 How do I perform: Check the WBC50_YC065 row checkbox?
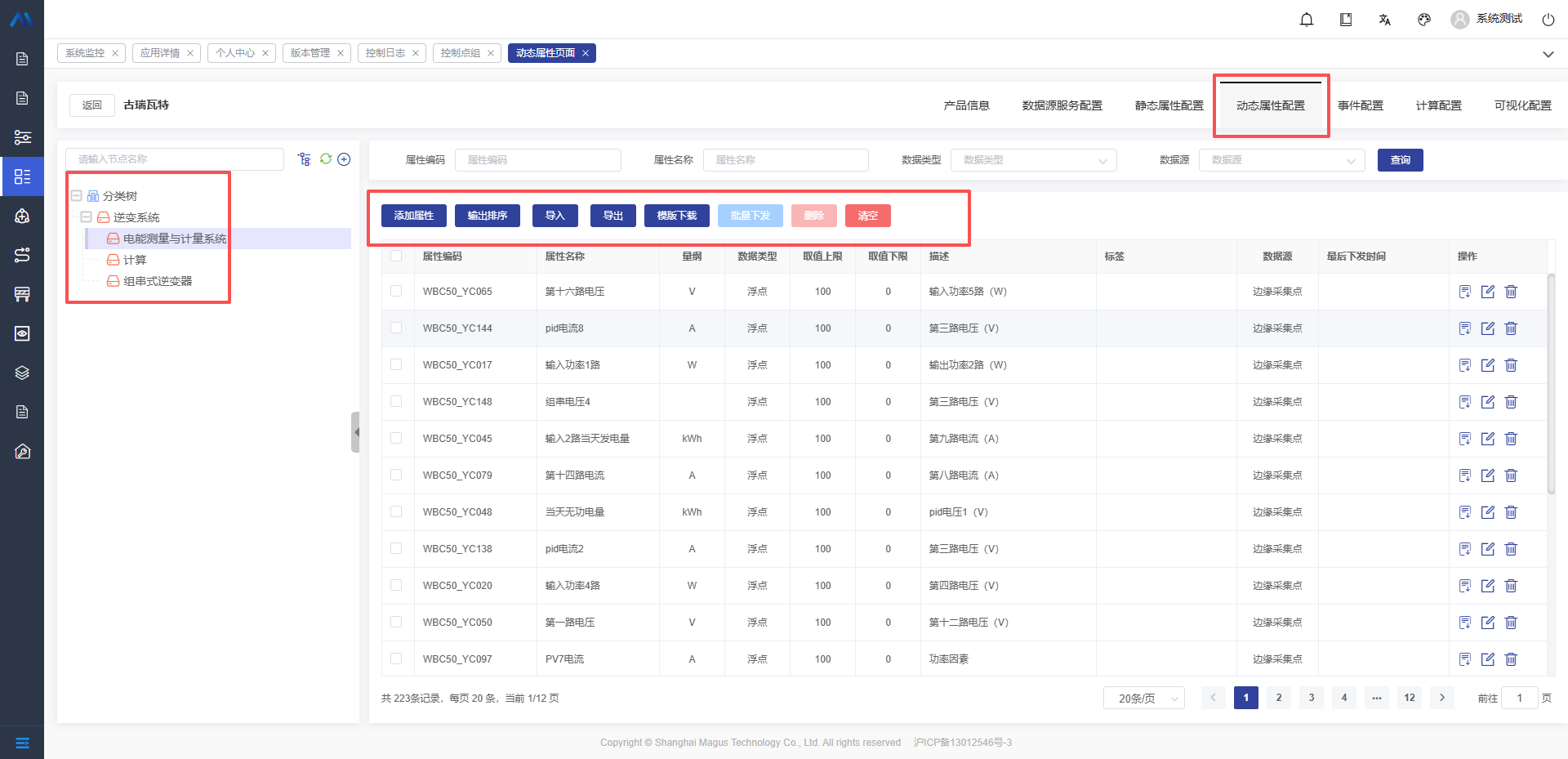pos(396,291)
